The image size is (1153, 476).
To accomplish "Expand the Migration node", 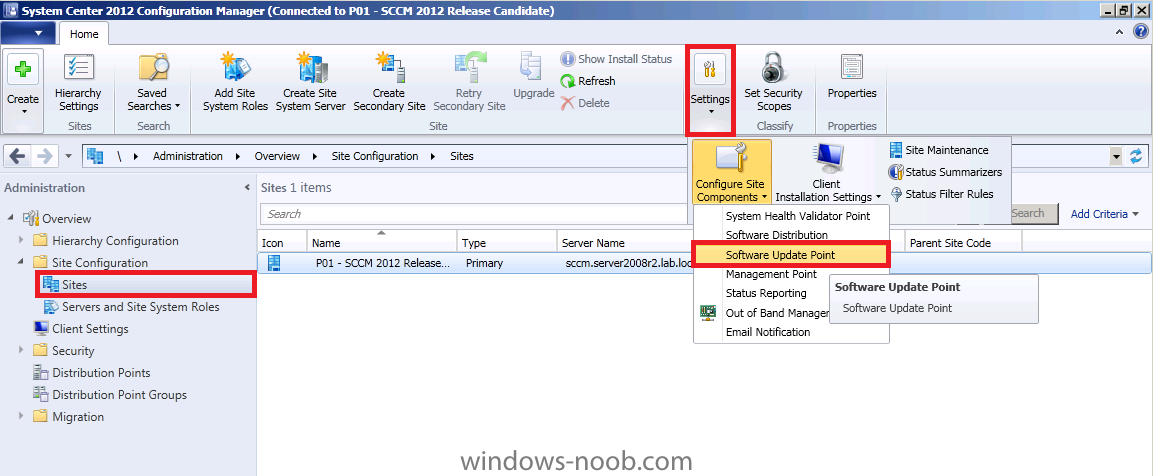I will (21, 416).
